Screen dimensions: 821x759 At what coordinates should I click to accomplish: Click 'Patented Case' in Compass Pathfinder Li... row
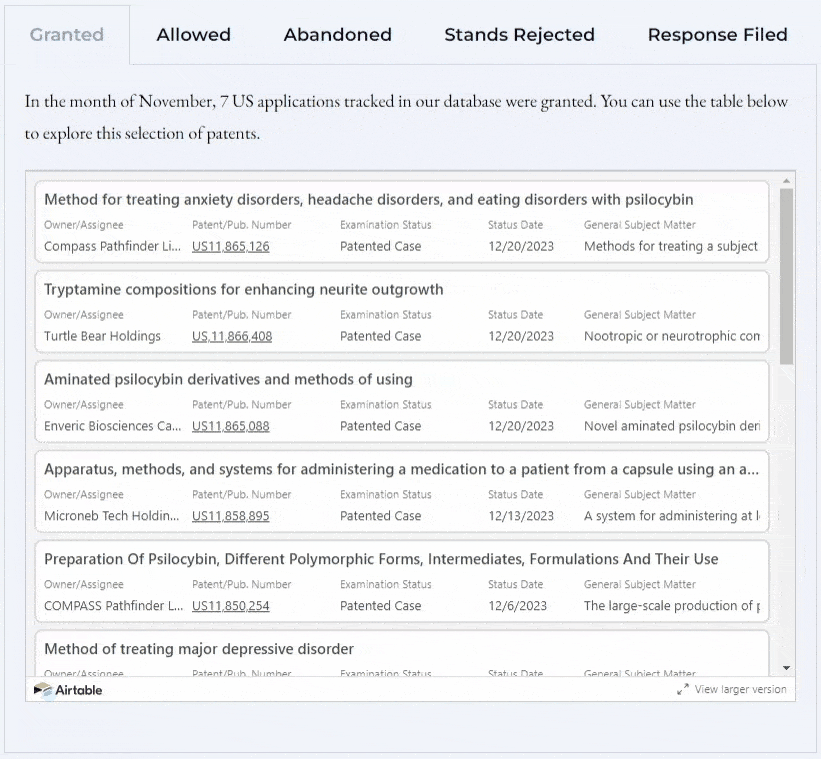coord(381,246)
